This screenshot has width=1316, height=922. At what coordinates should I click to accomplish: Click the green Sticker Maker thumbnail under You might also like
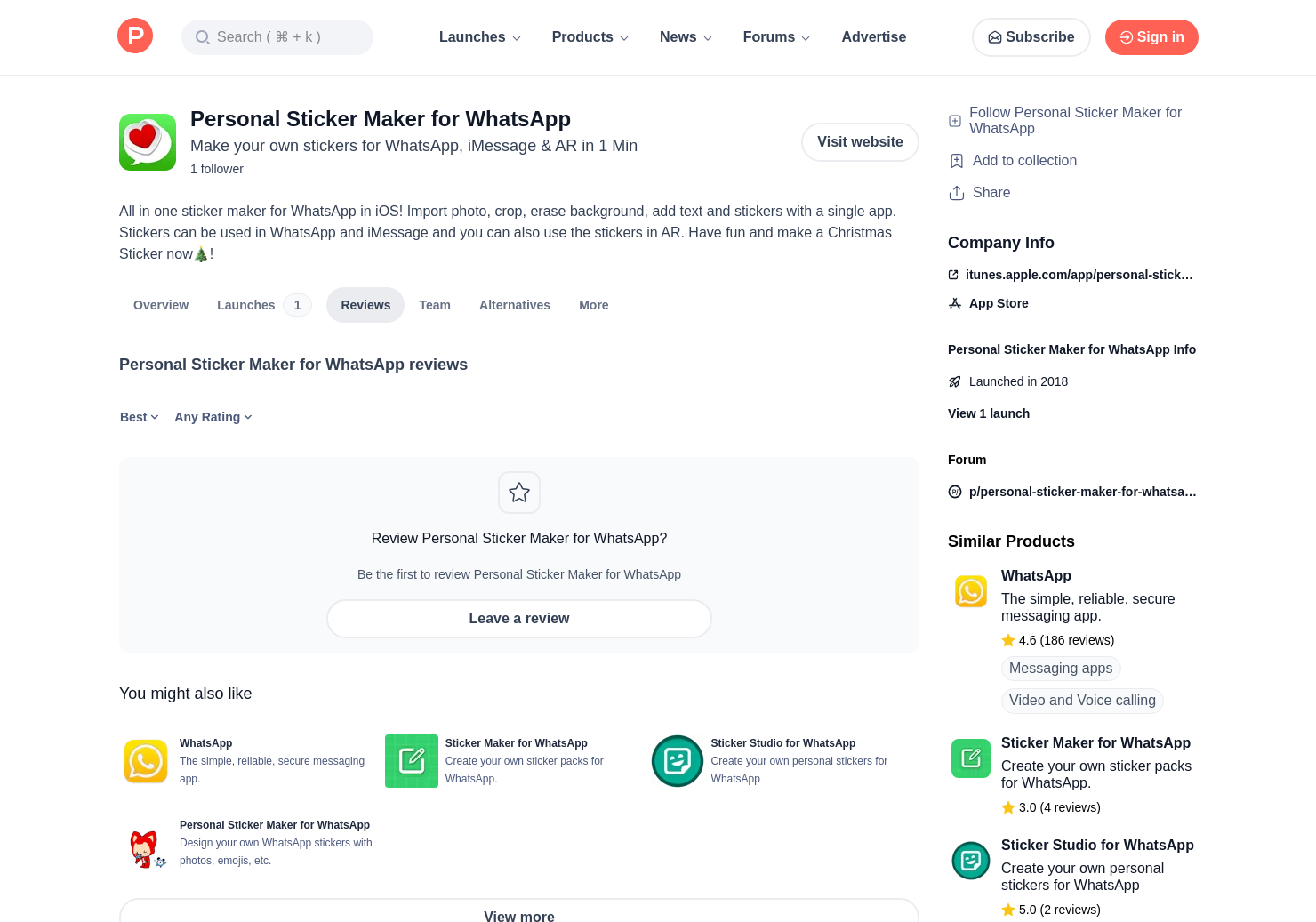[x=412, y=761]
